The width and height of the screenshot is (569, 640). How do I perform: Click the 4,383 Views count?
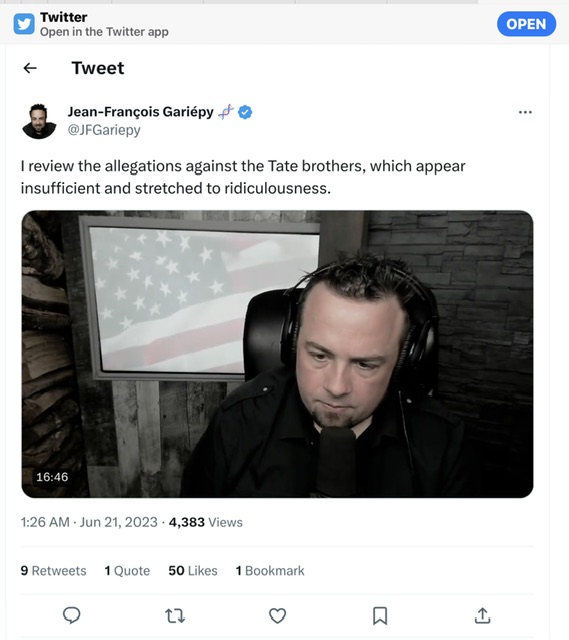point(206,522)
